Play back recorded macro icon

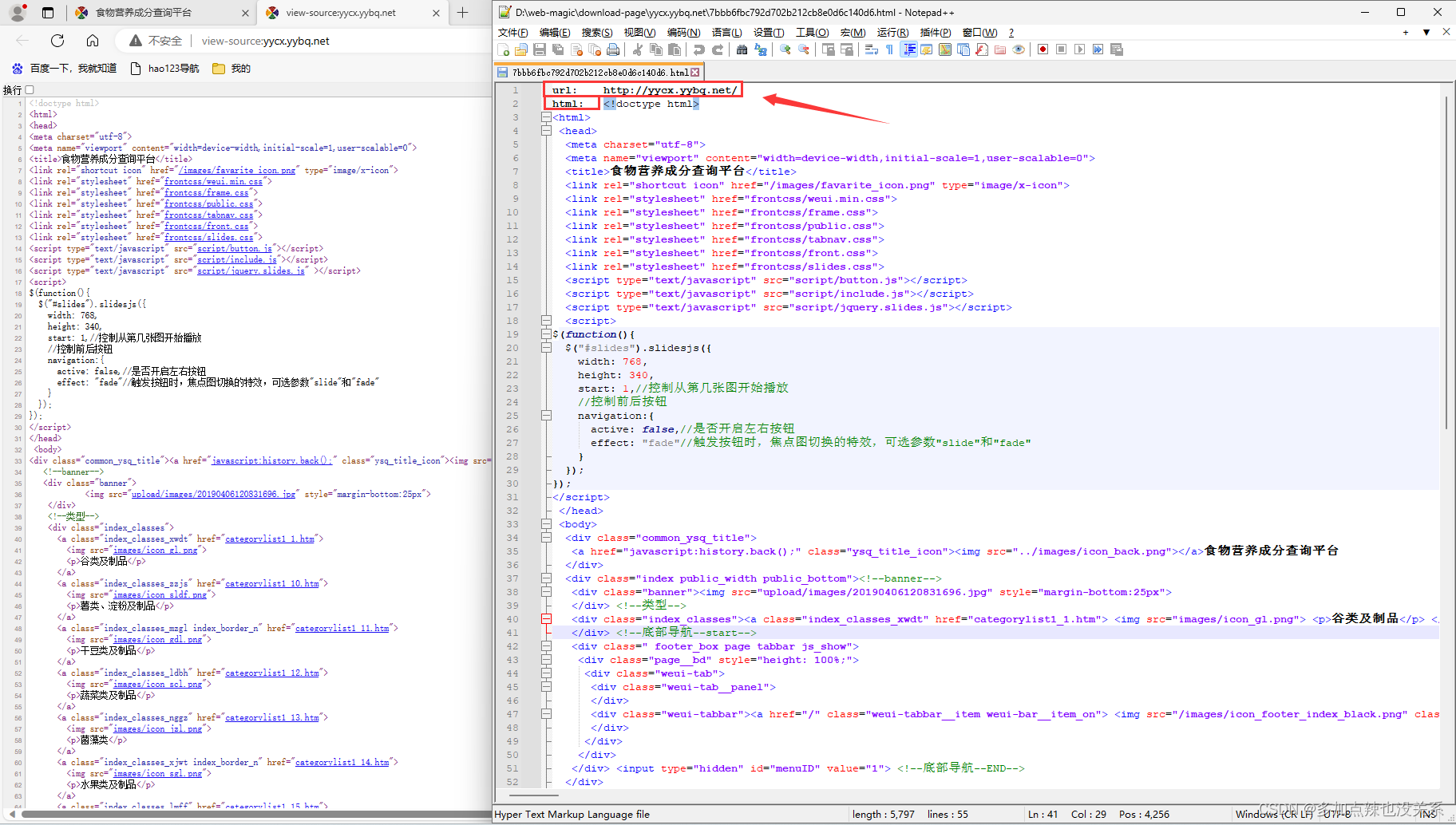[x=1079, y=49]
